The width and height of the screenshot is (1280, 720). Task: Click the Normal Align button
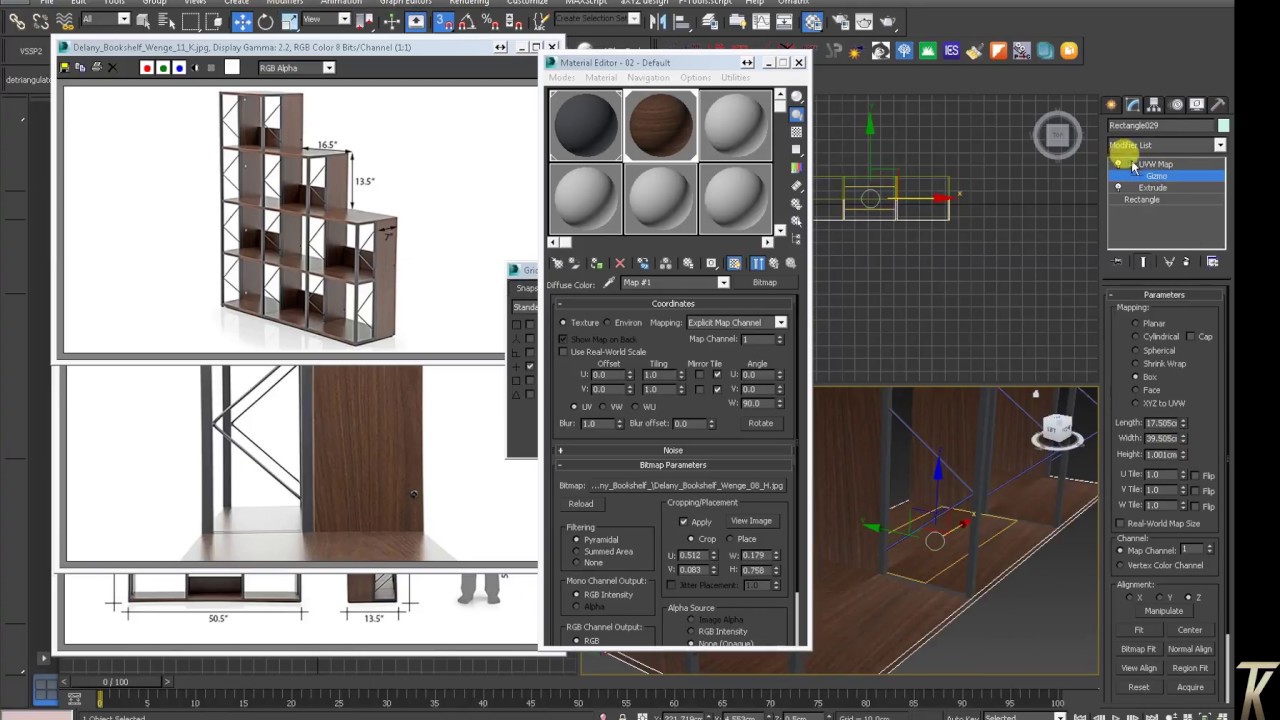1190,649
